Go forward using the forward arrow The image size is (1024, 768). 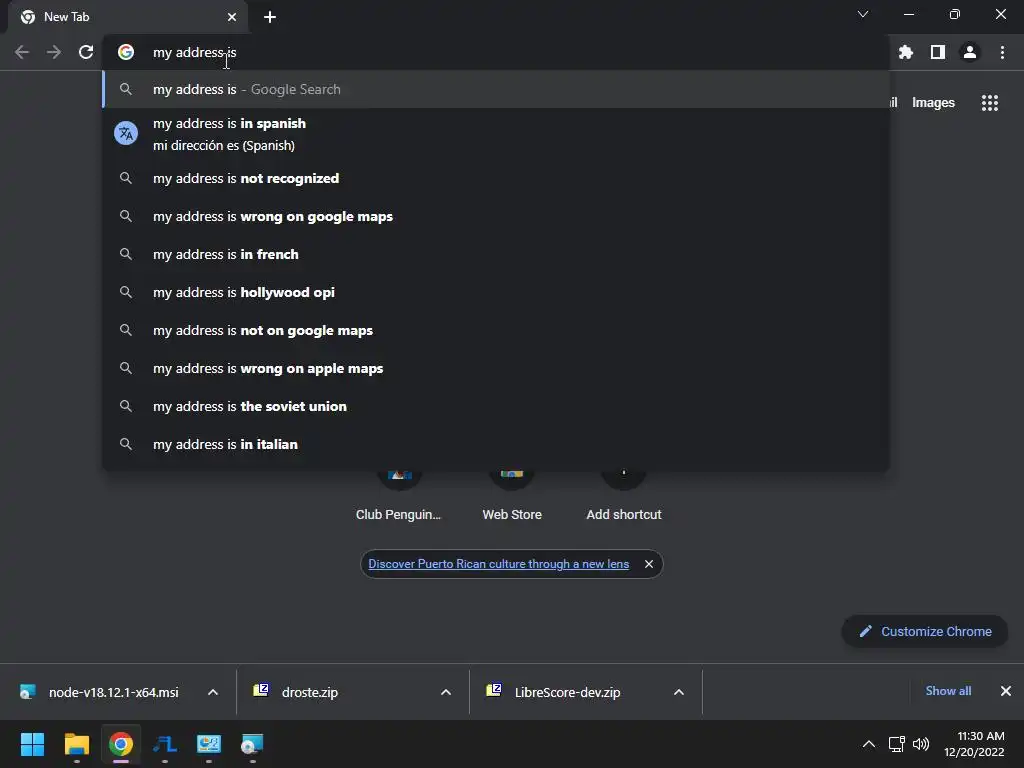pyautogui.click(x=54, y=52)
